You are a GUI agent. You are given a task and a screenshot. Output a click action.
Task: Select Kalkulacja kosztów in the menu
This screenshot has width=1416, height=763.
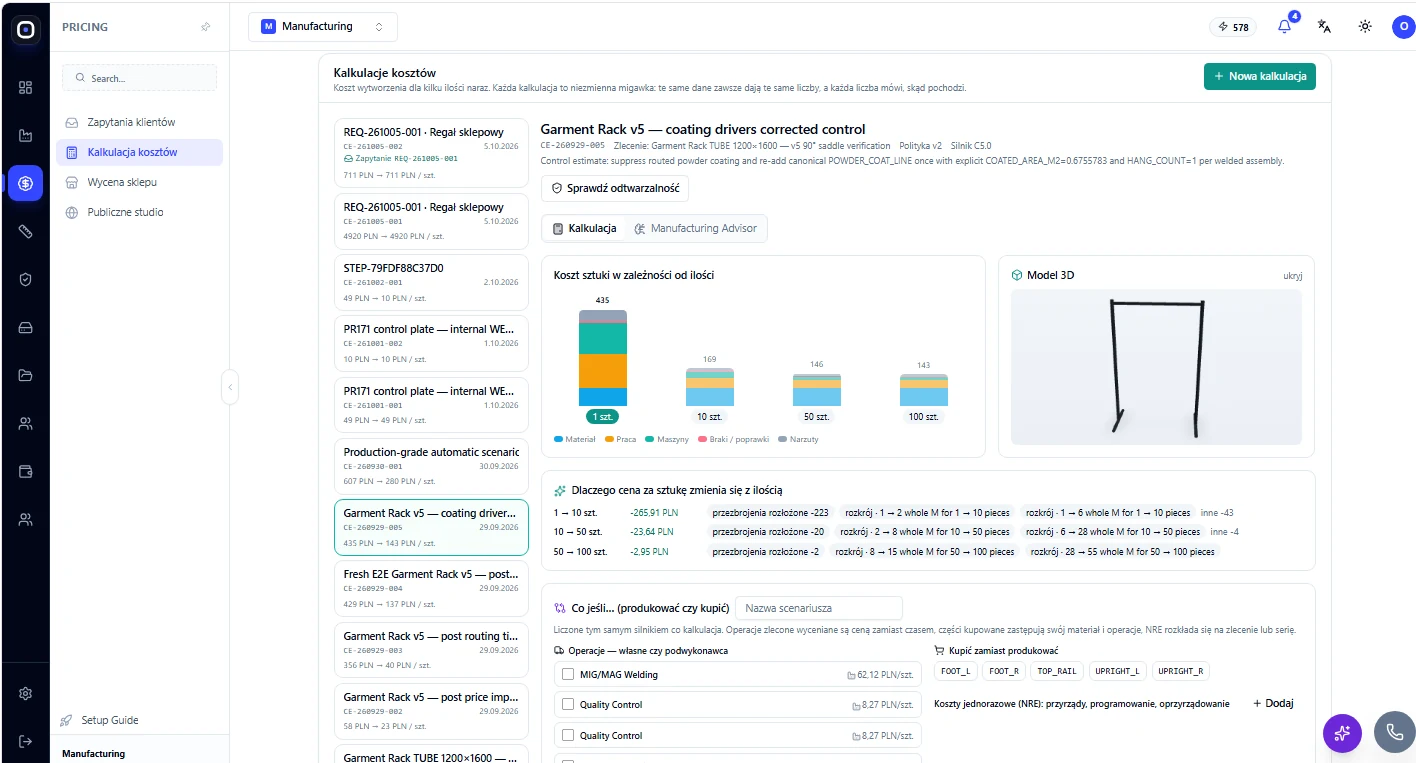tap(140, 152)
